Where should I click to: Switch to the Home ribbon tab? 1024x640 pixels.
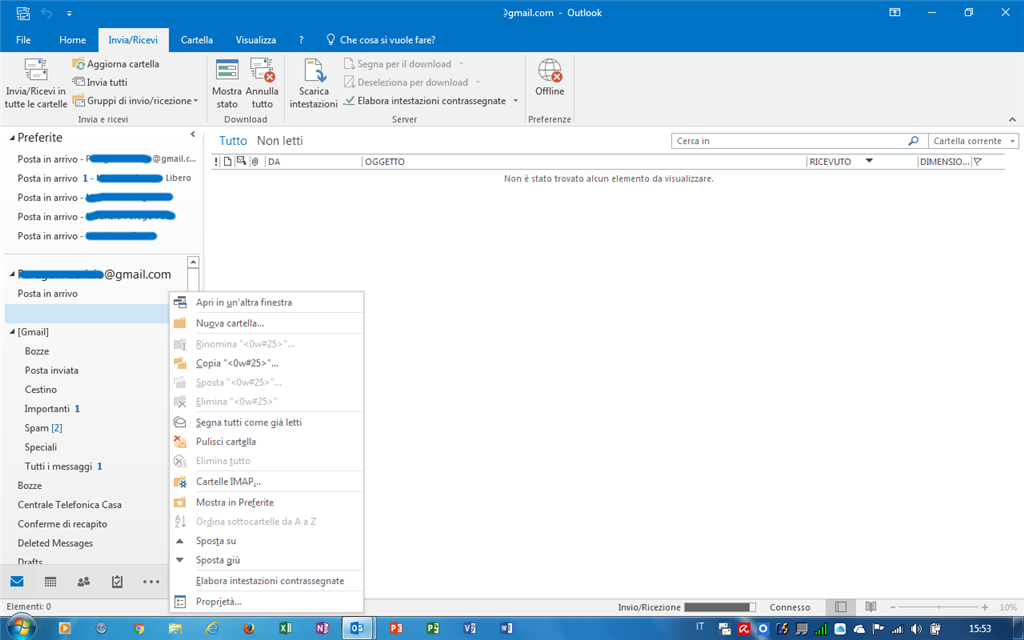(x=72, y=40)
